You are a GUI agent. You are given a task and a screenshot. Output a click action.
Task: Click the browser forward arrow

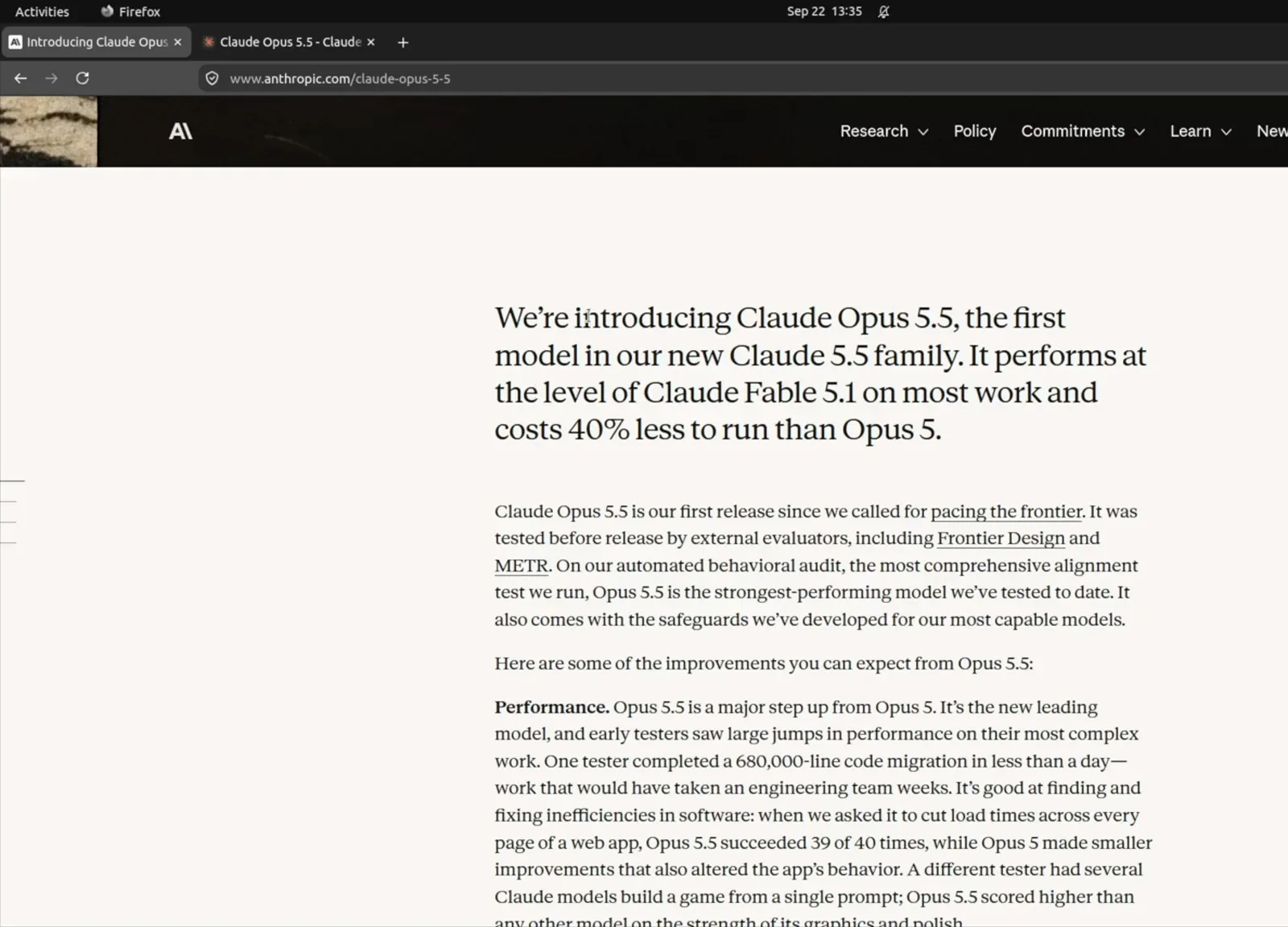[52, 78]
